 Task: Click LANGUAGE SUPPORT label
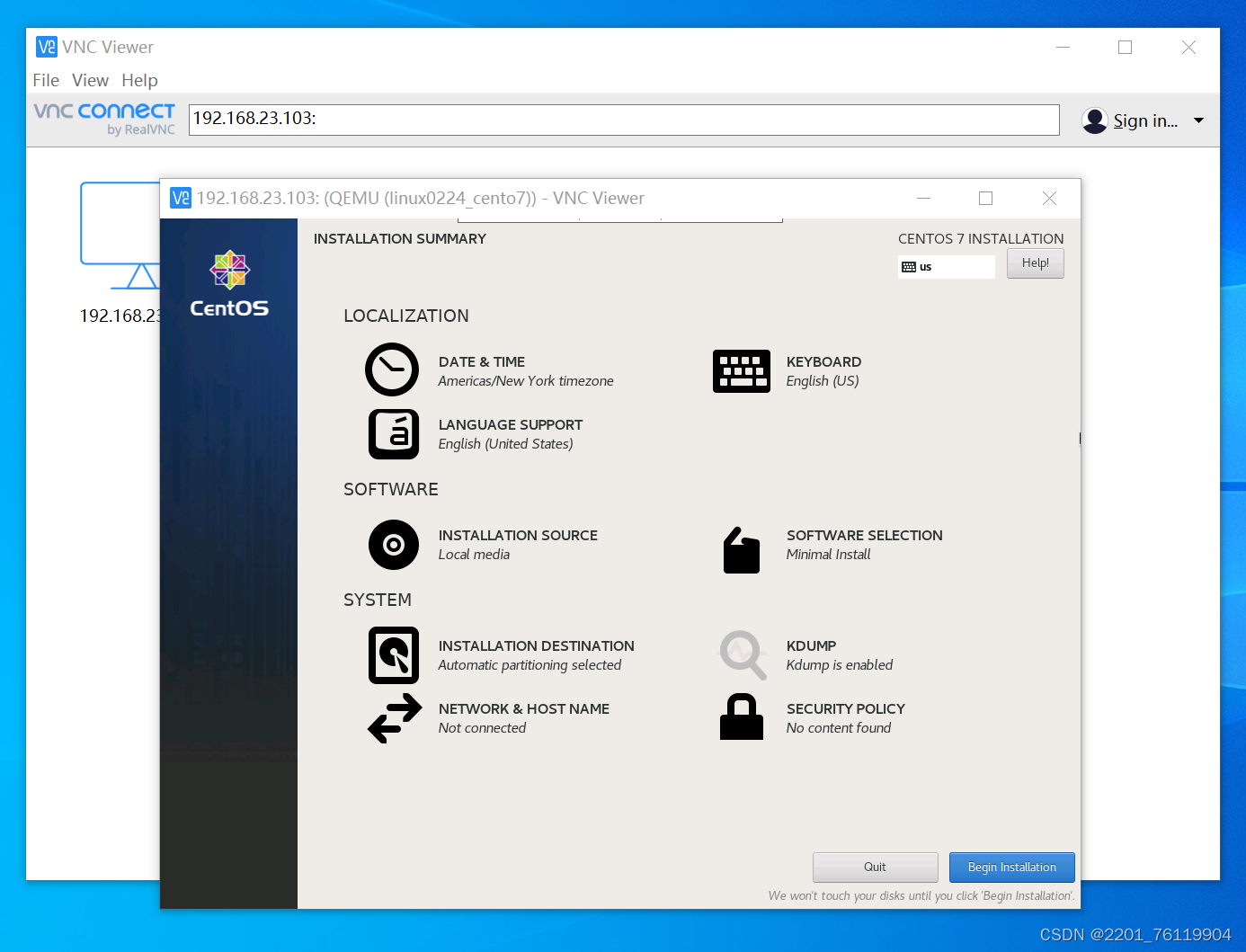(511, 424)
